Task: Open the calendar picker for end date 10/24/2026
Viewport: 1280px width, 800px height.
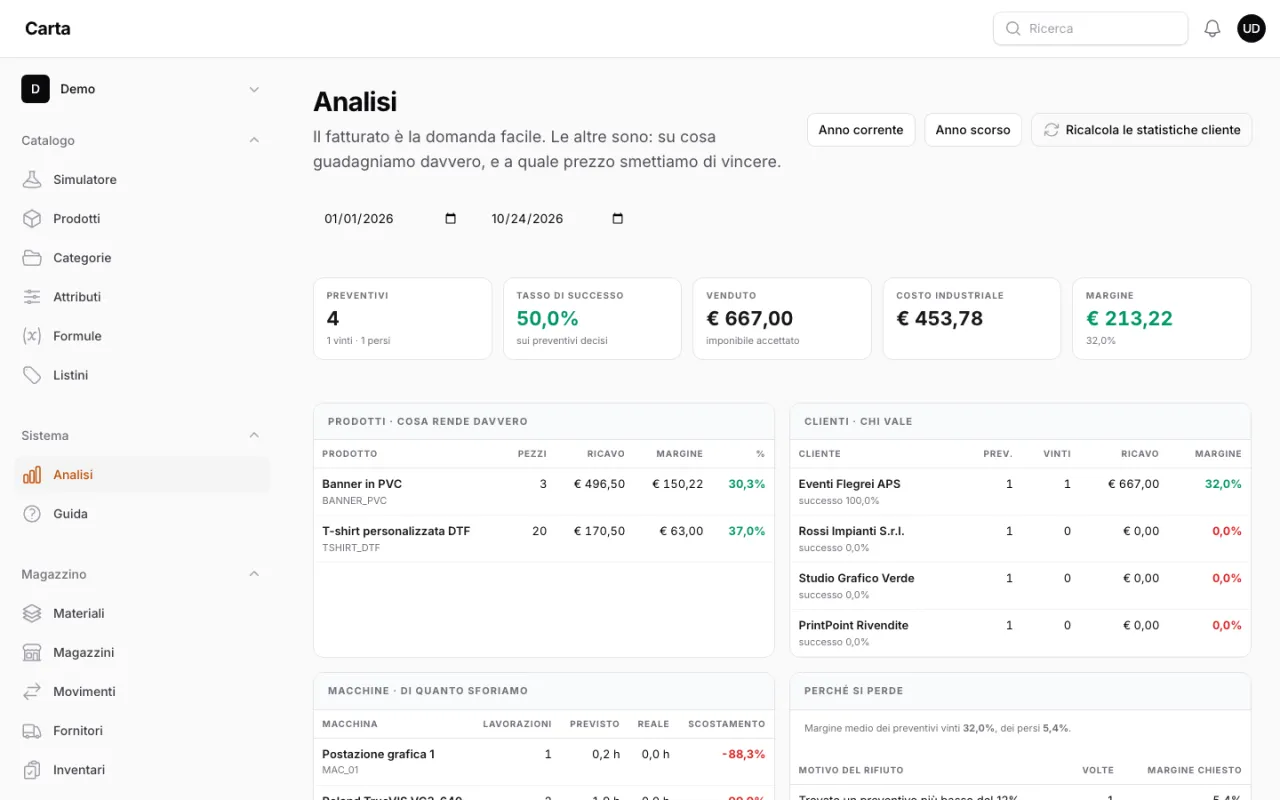Action: (x=617, y=219)
